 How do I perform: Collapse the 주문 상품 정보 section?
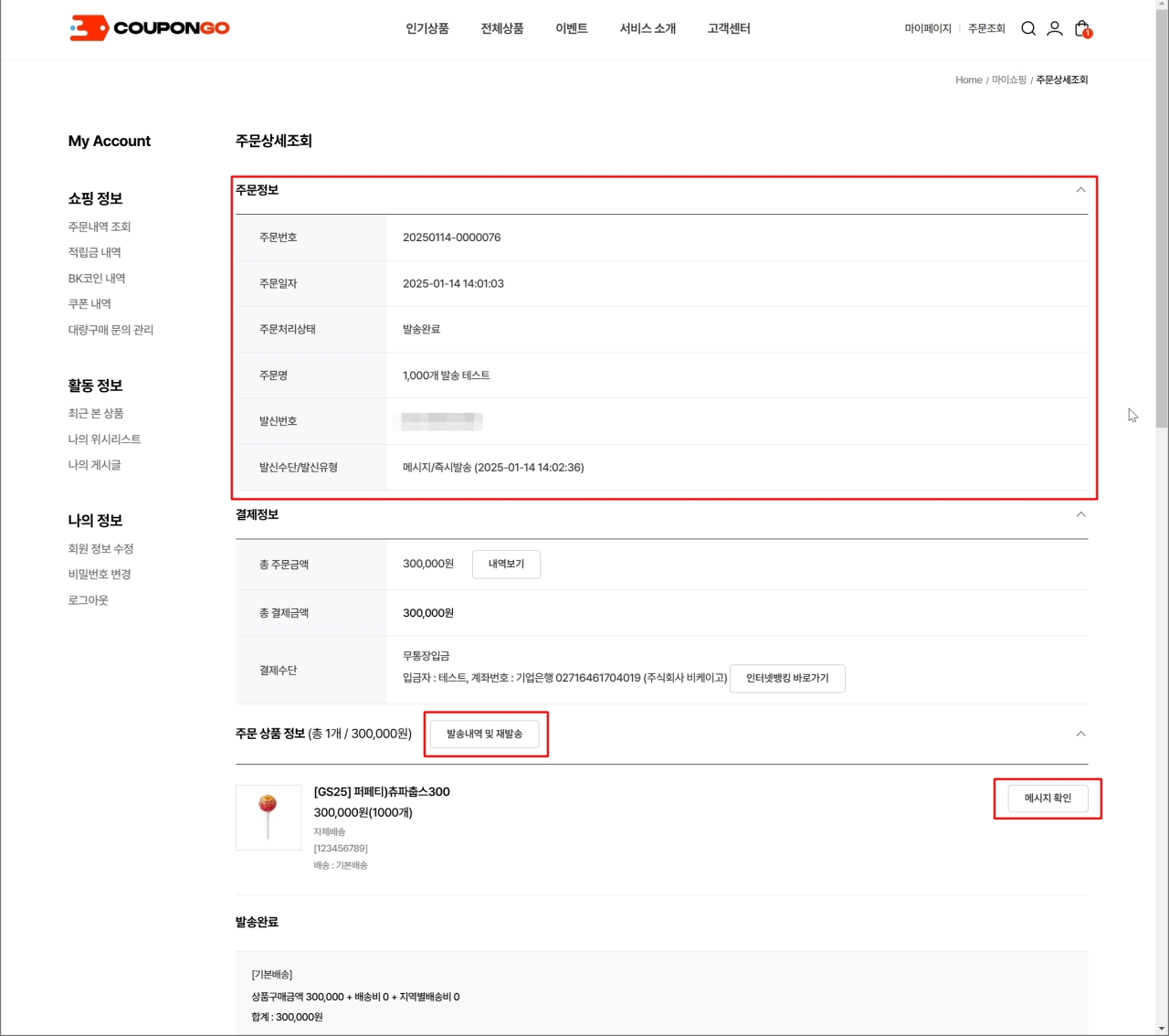click(x=1080, y=734)
